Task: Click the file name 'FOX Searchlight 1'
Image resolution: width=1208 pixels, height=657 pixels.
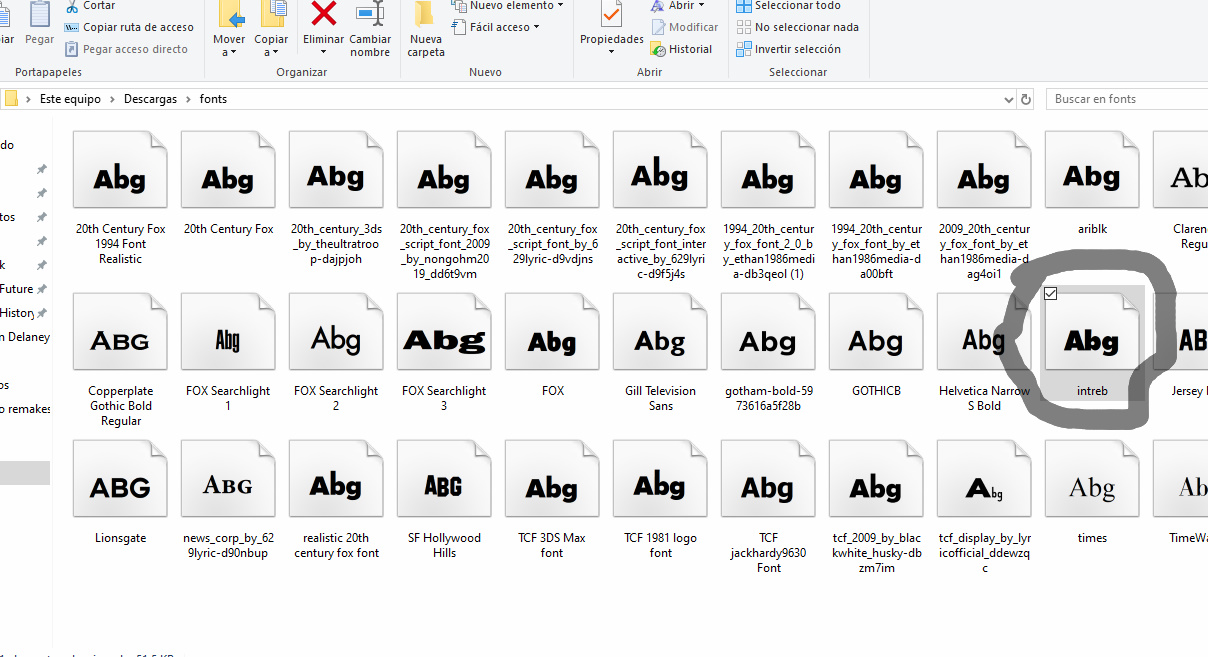Action: tap(228, 398)
